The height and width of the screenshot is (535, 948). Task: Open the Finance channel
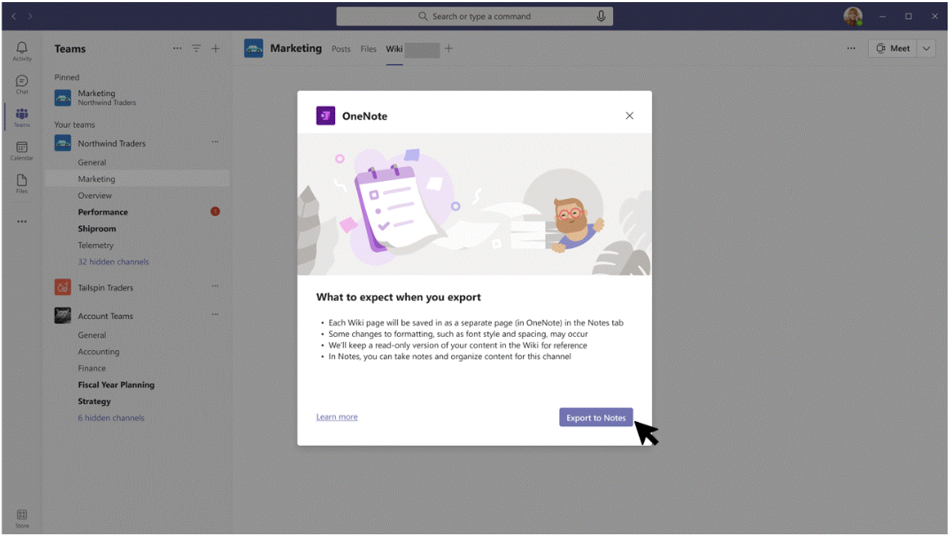(x=92, y=368)
